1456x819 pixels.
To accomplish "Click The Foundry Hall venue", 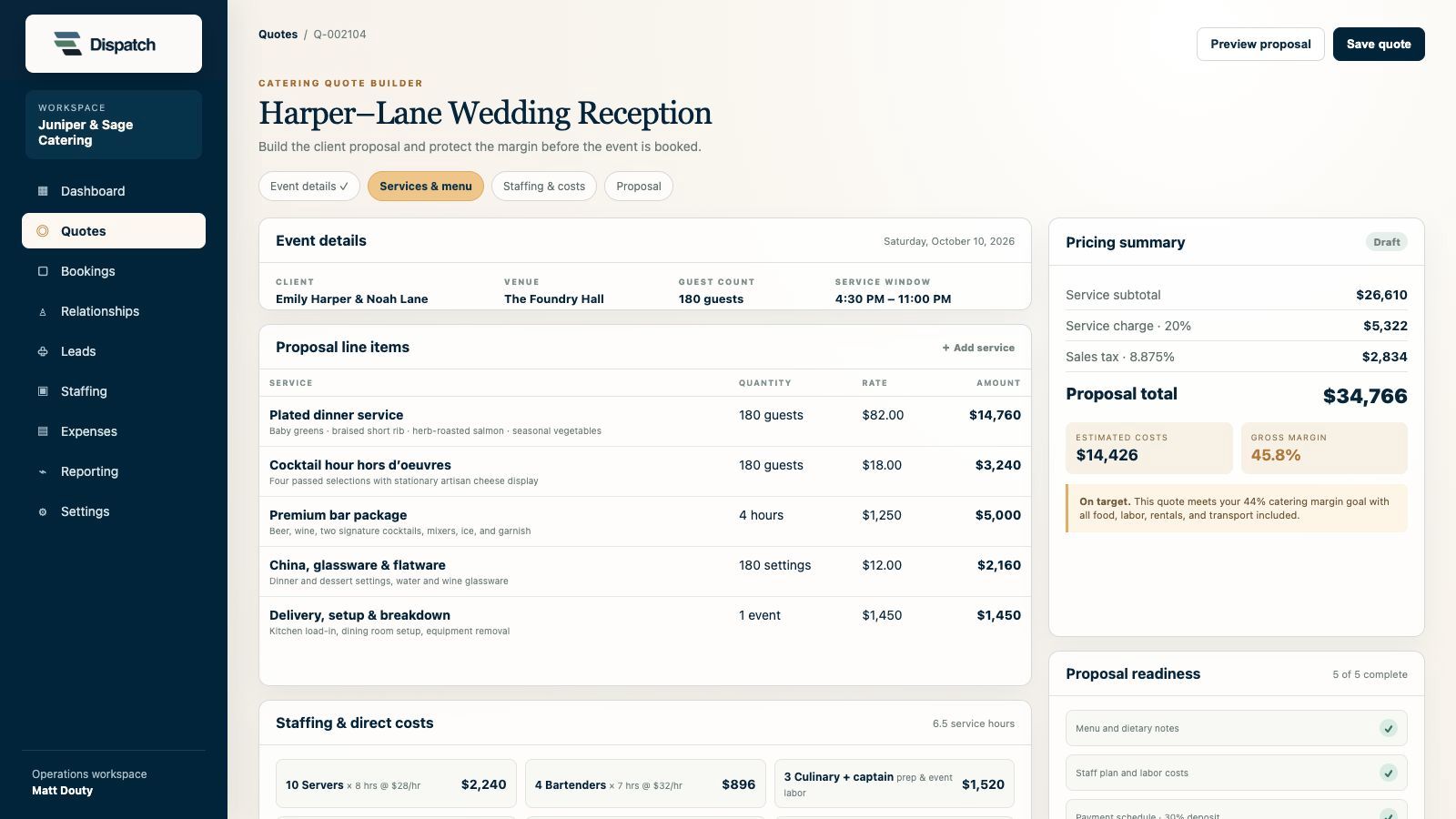I will [554, 298].
